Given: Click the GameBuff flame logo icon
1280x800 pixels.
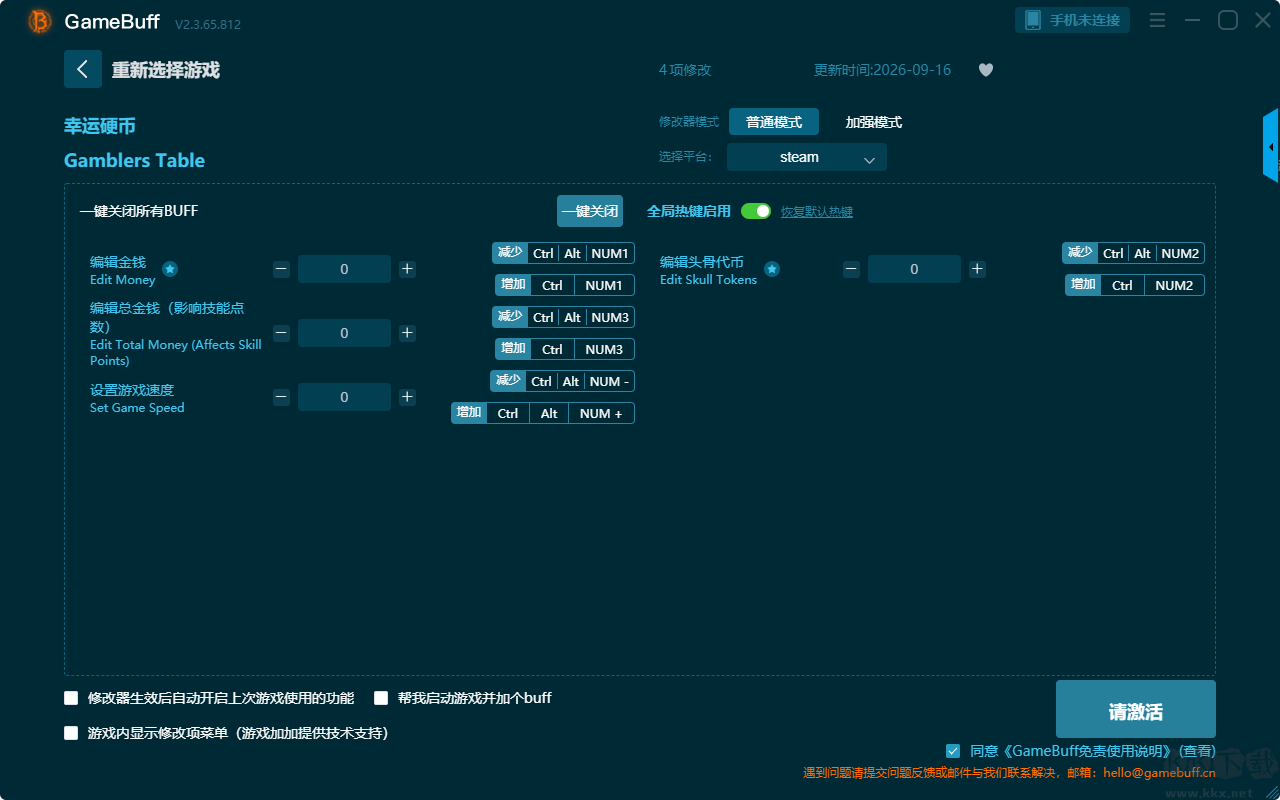Looking at the screenshot, I should pyautogui.click(x=39, y=21).
